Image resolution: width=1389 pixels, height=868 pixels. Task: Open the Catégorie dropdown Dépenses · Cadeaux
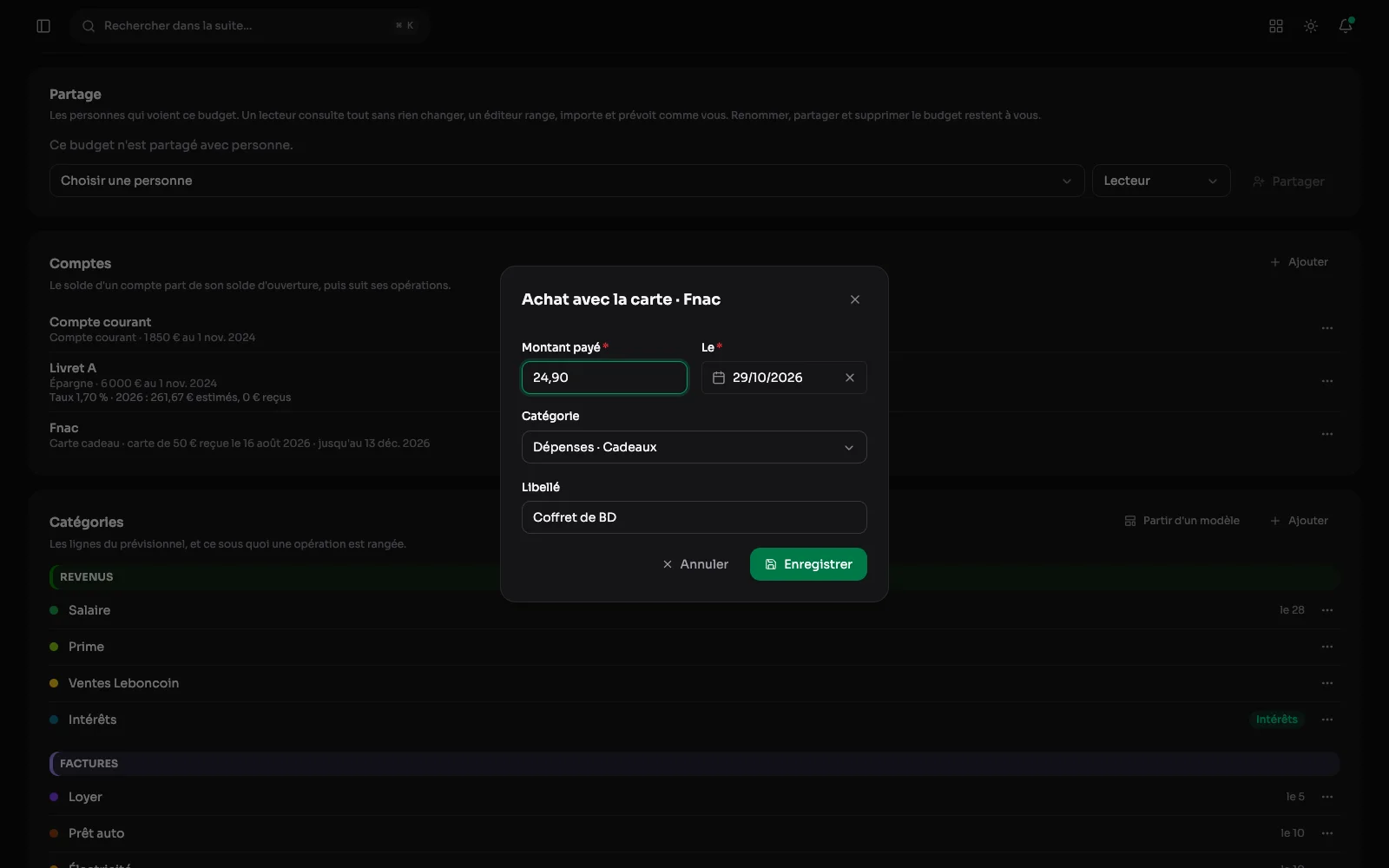pyautogui.click(x=694, y=447)
